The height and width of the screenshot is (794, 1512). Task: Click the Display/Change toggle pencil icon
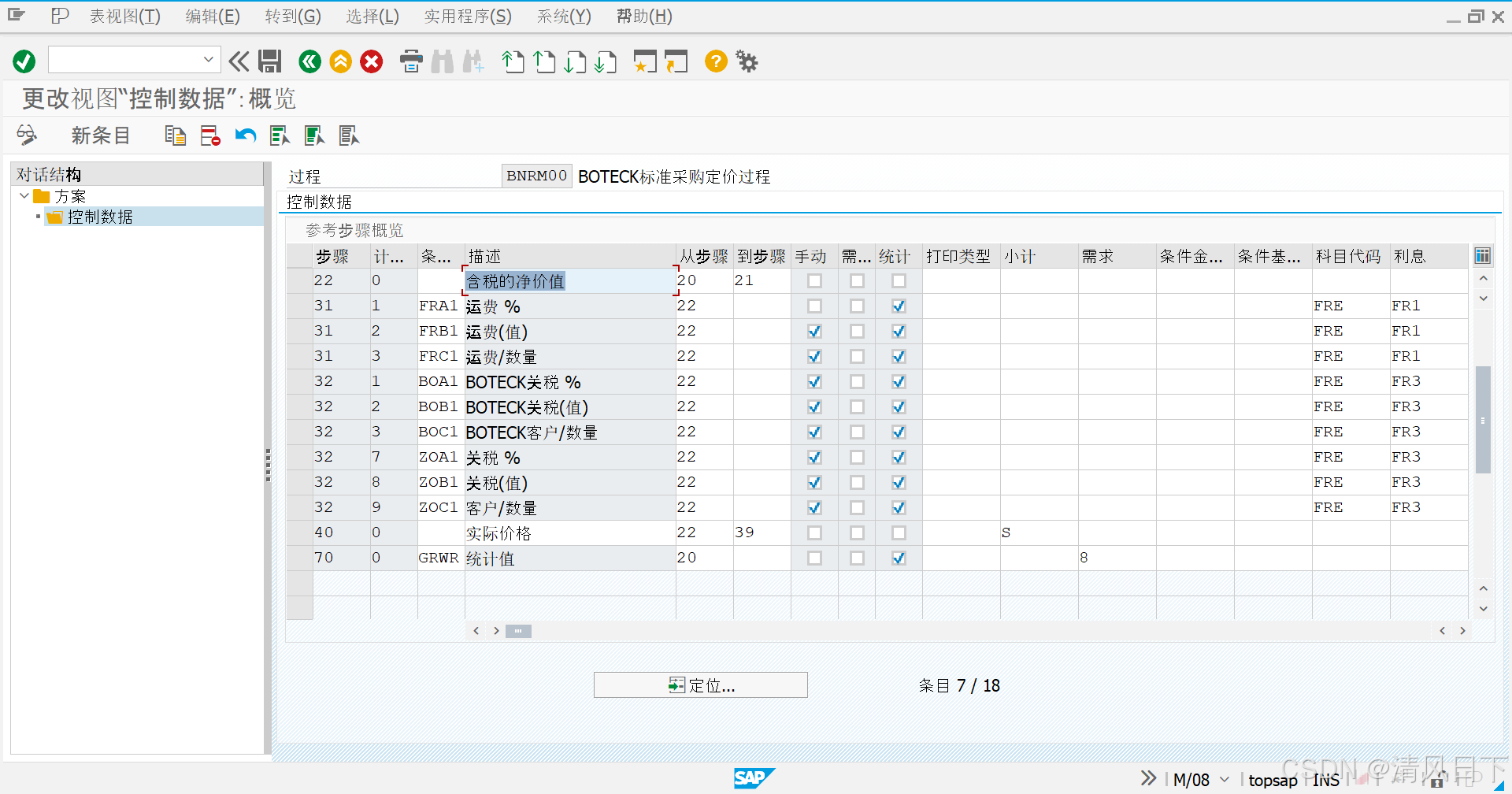27,135
